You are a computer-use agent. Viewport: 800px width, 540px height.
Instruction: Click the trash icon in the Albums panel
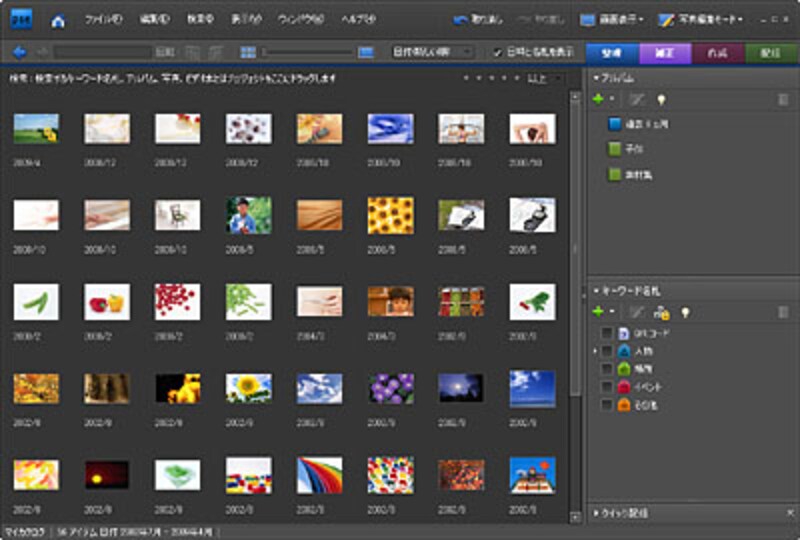tap(783, 99)
